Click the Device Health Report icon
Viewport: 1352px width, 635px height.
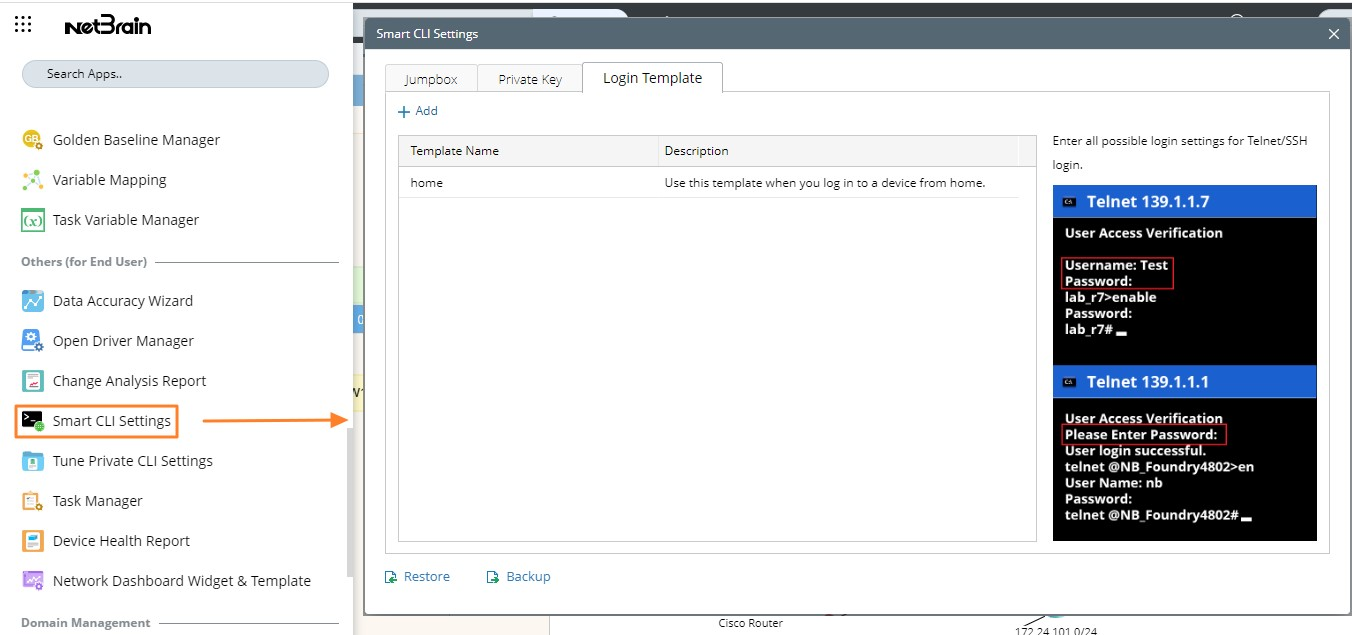[x=33, y=541]
